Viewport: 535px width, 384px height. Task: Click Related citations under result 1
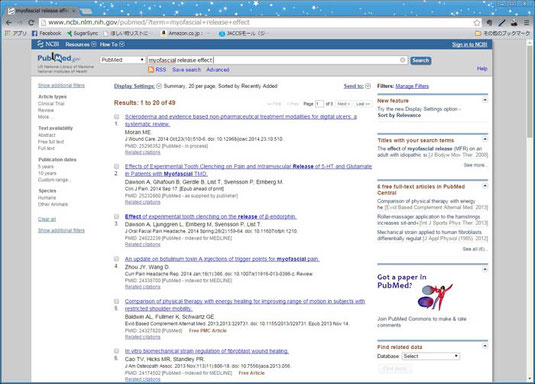coord(143,152)
